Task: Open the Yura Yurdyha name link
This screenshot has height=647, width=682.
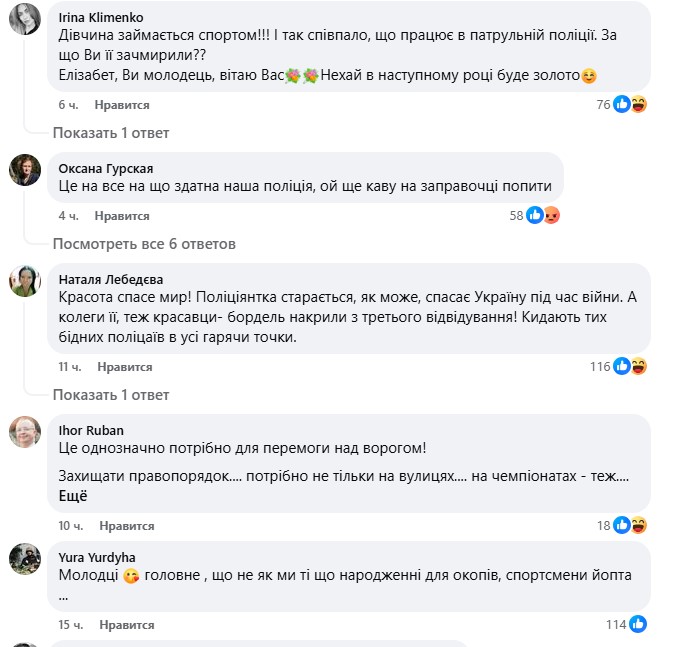Action: (97, 557)
